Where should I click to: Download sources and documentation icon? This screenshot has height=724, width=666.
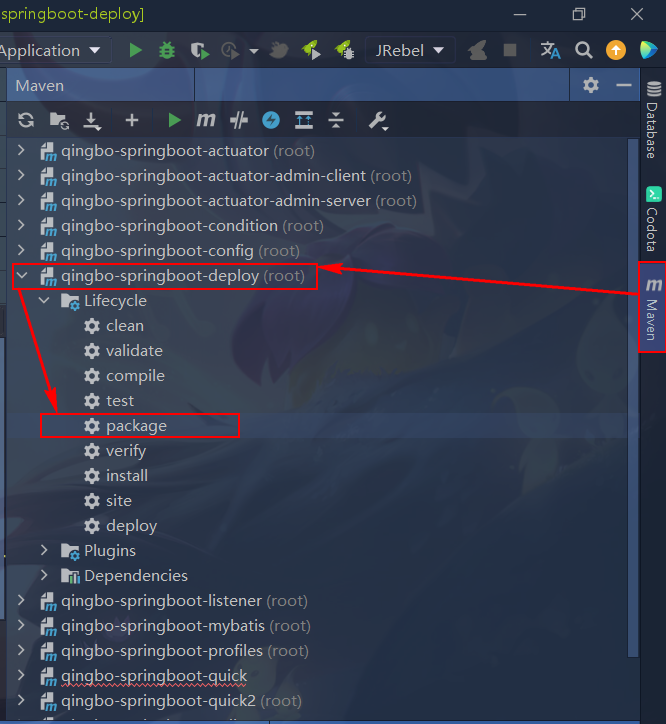[92, 121]
